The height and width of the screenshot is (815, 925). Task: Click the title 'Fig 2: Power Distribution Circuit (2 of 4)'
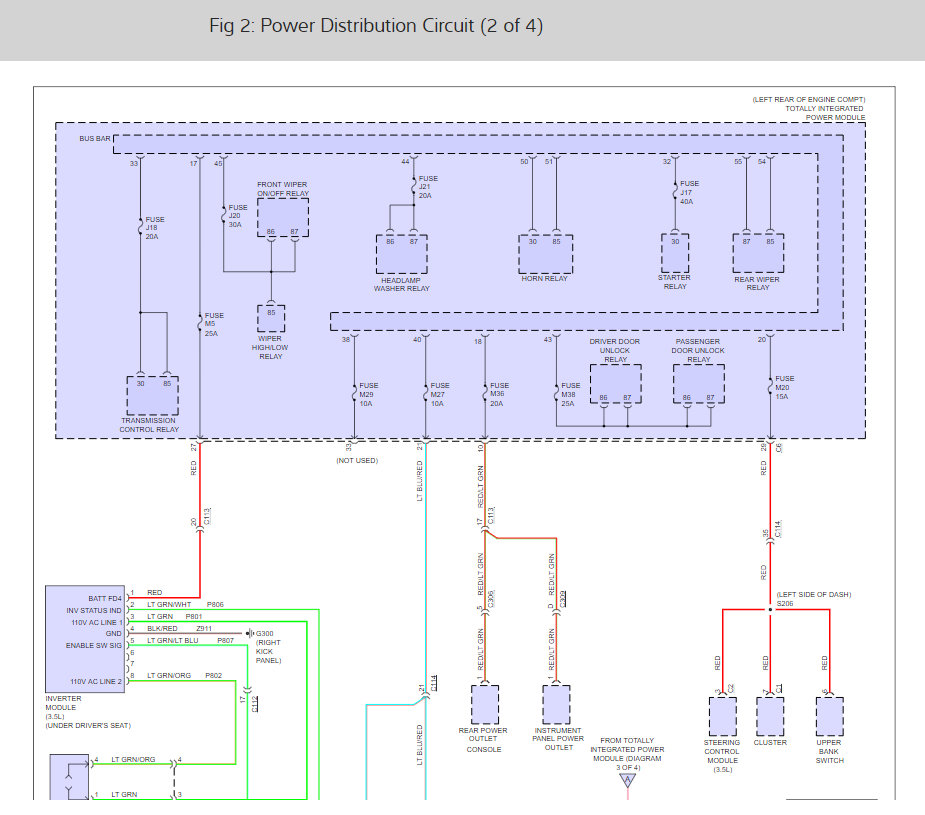[x=376, y=26]
